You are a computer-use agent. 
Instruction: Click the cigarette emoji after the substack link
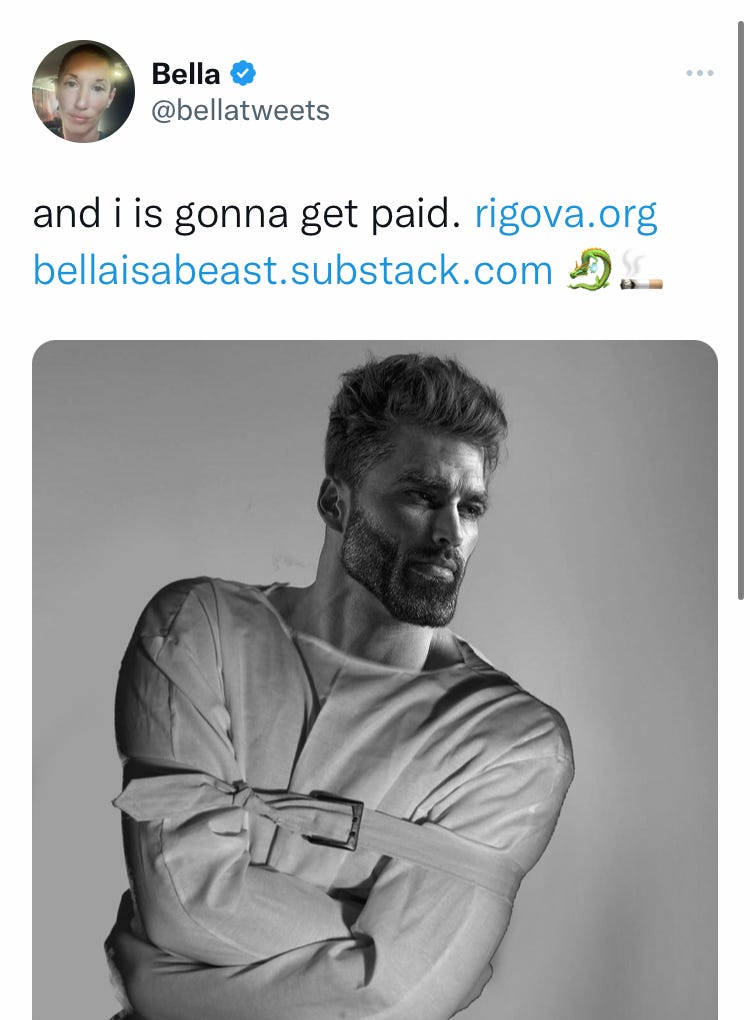(x=641, y=271)
